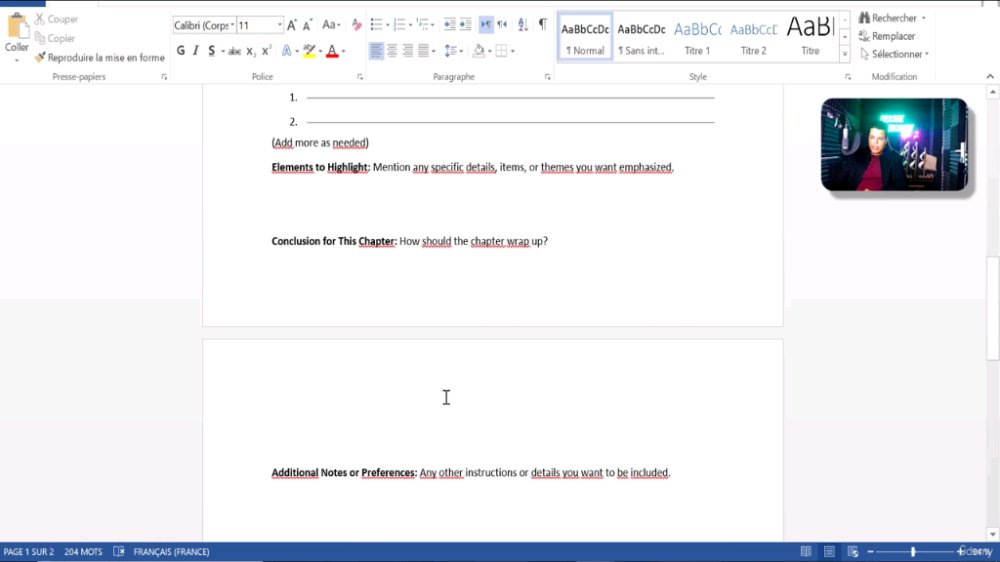The image size is (1000, 562).
Task: Apply bullet list formatting
Action: tap(376, 25)
